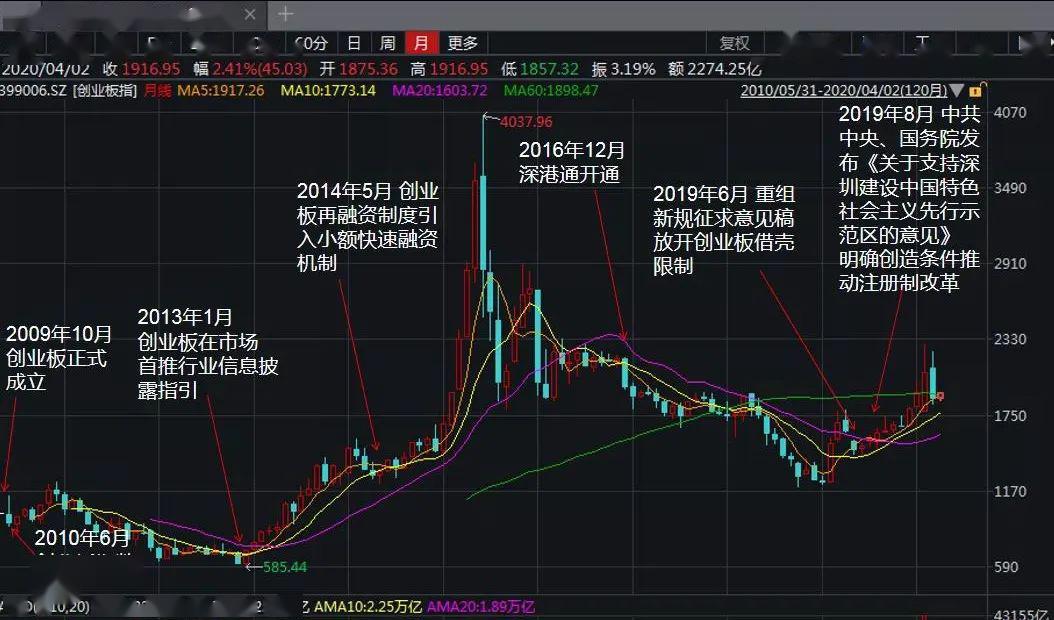Switch to the 日 daily period
Viewport: 1054px width, 620px height.
click(x=354, y=44)
